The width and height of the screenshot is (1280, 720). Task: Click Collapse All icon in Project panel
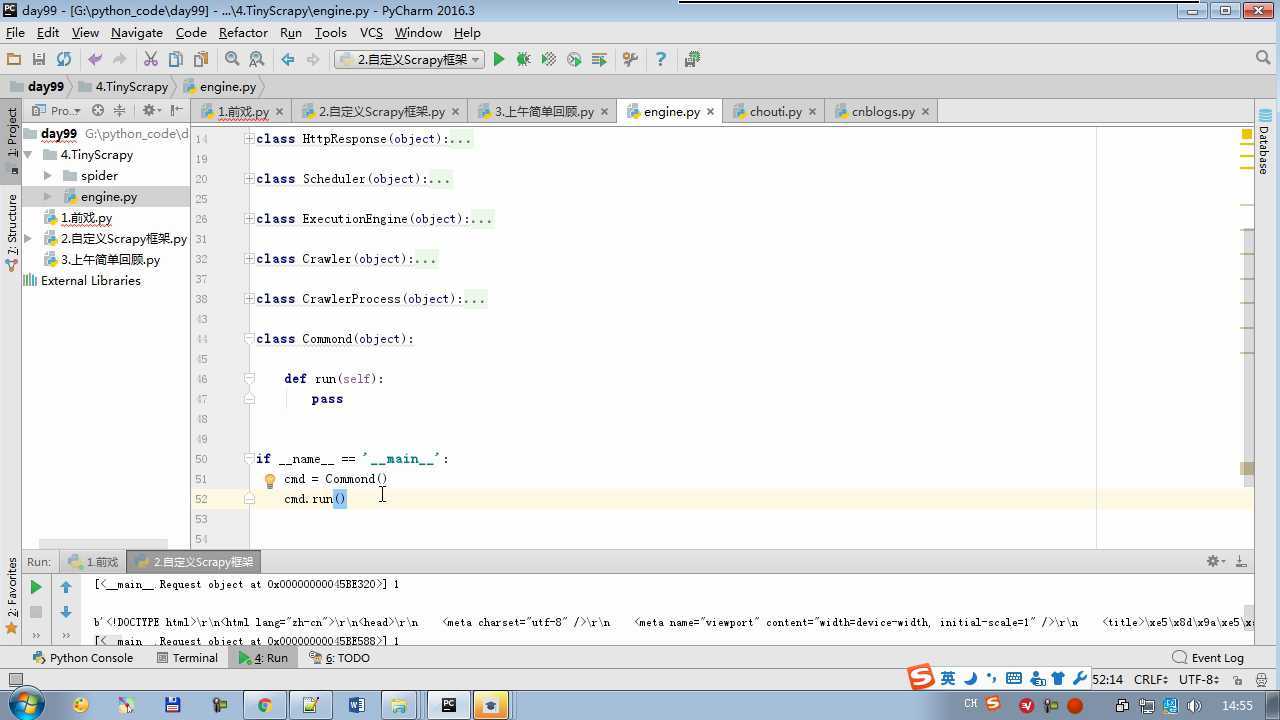click(120, 111)
